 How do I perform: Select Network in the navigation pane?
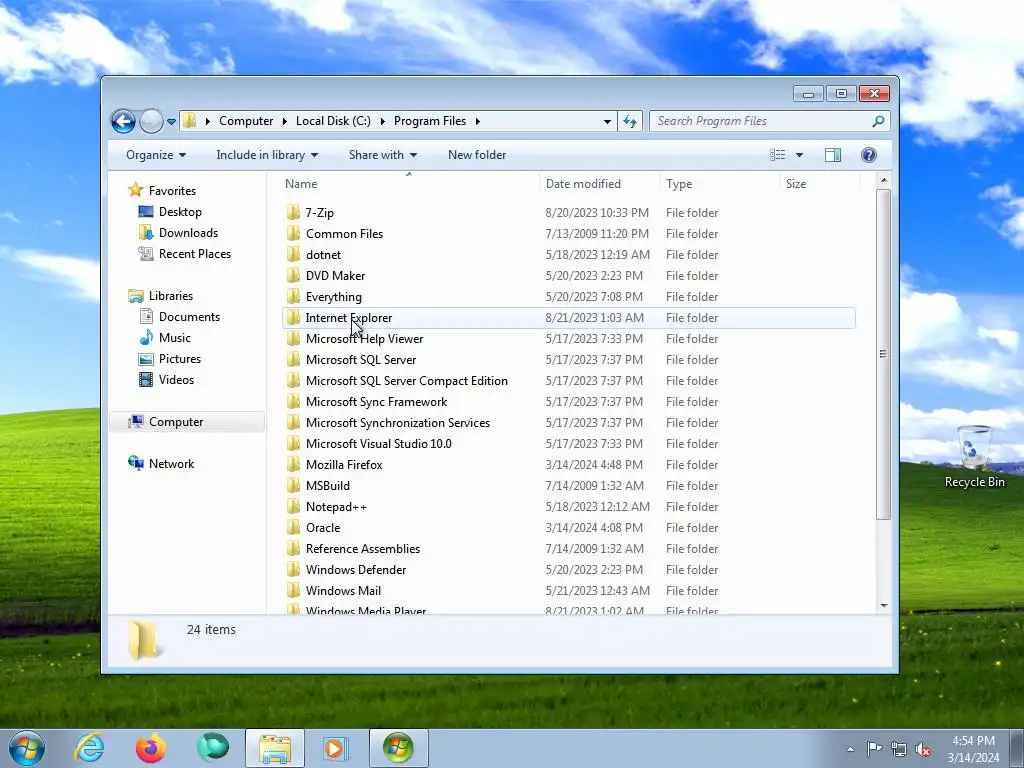coord(171,464)
